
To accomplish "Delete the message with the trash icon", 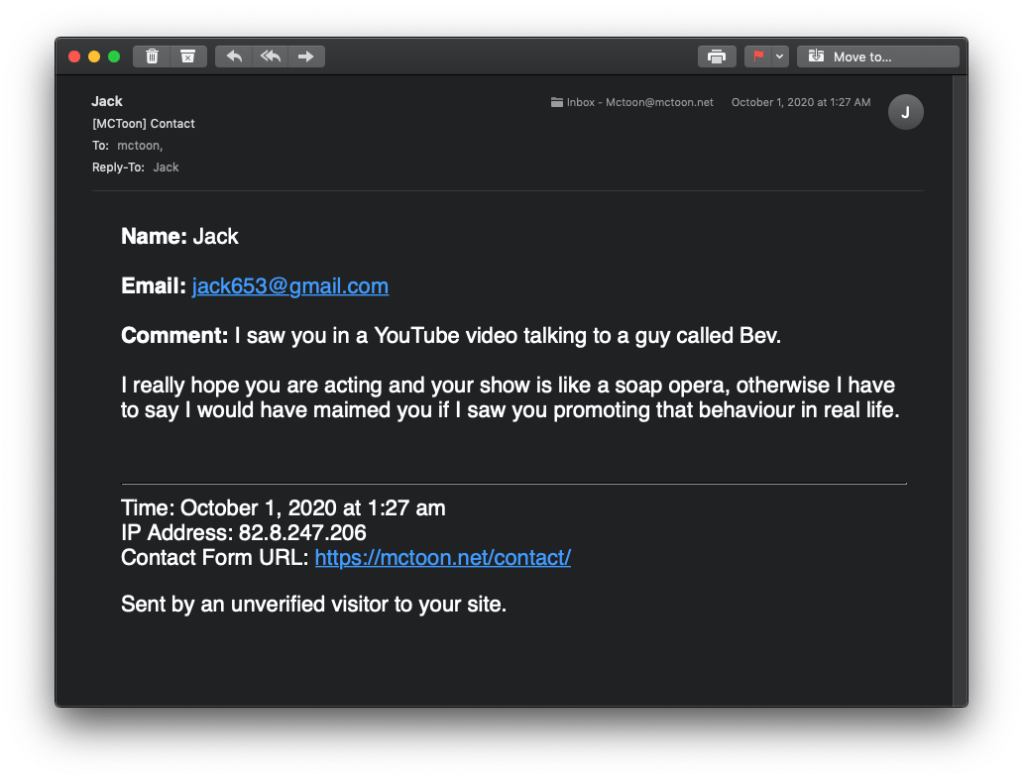I will coord(152,57).
